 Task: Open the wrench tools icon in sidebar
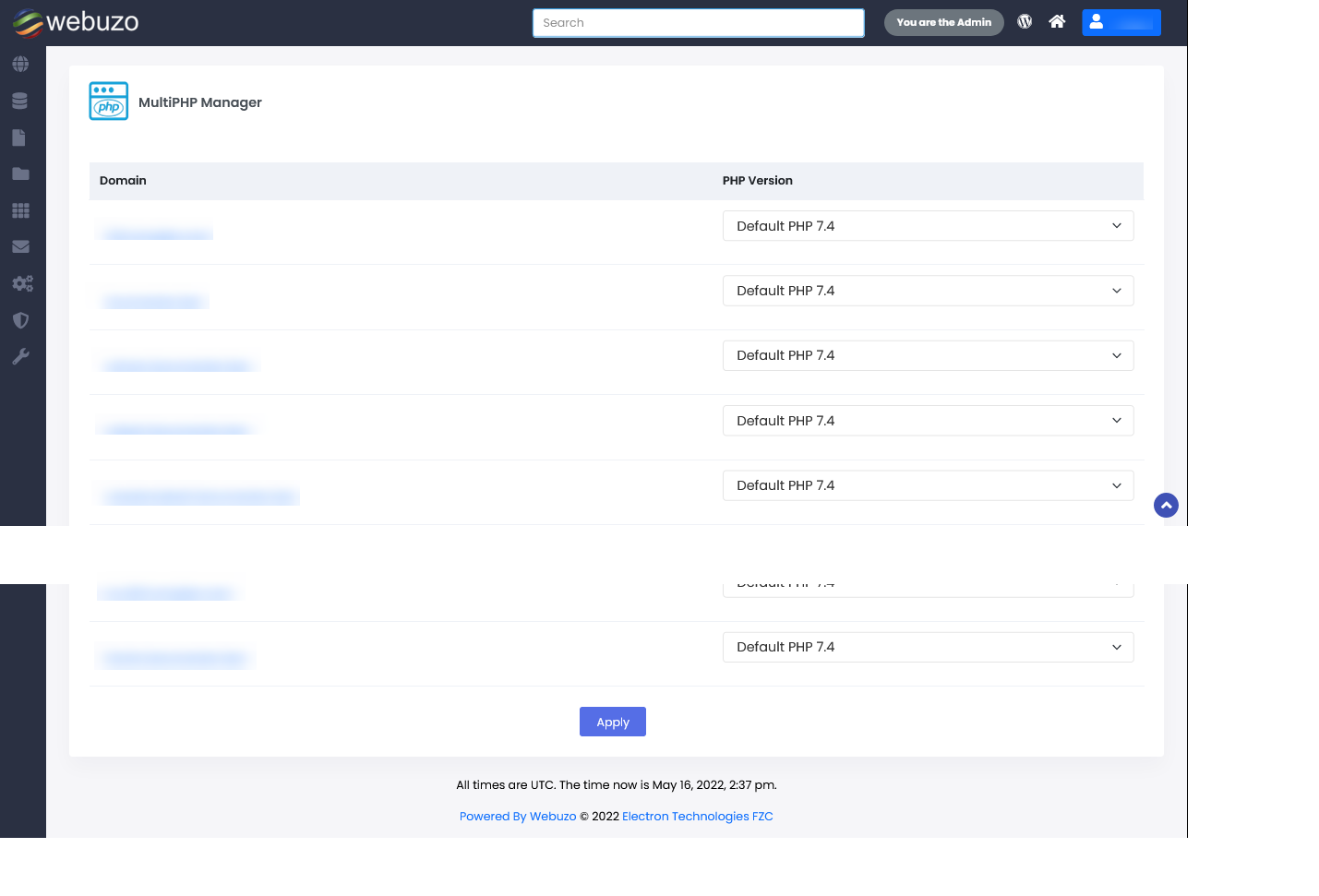pos(20,357)
